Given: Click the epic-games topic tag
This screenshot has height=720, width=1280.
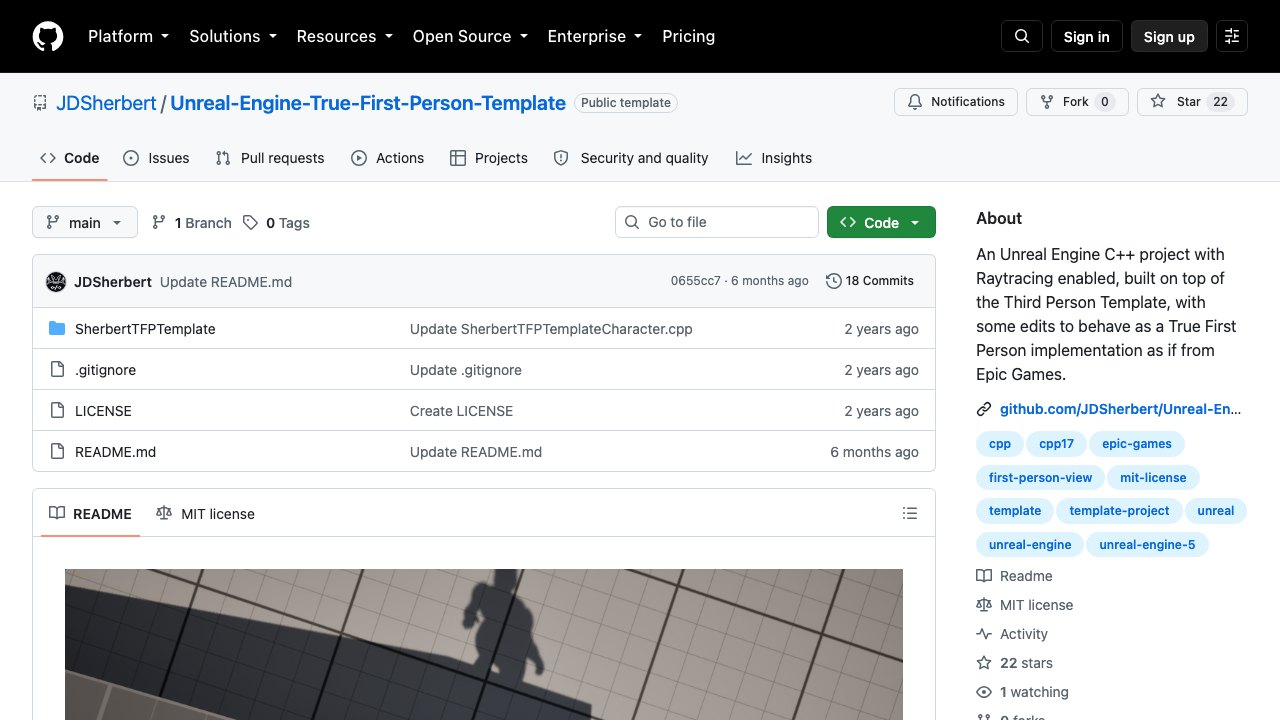Looking at the screenshot, I should pos(1137,444).
